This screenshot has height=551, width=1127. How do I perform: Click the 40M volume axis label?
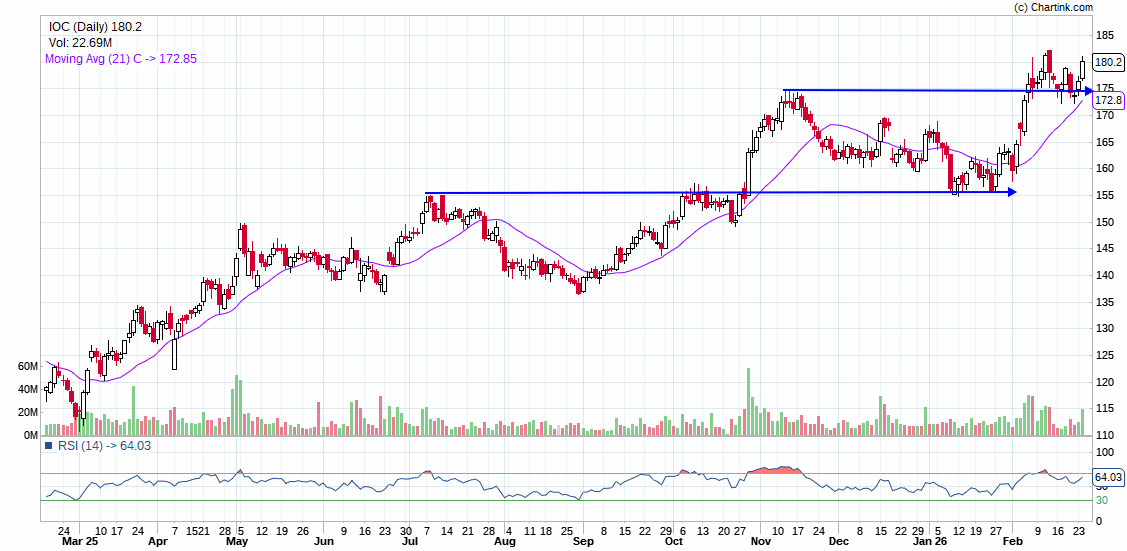[28, 389]
